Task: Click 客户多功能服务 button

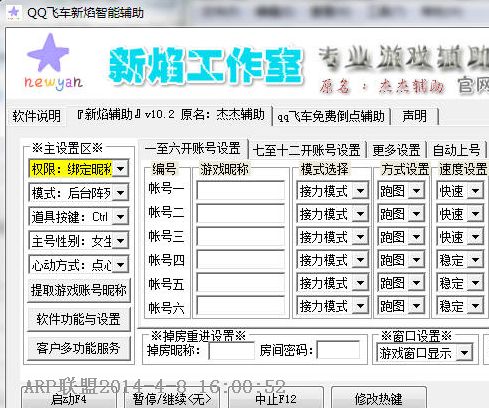Action: (x=79, y=348)
